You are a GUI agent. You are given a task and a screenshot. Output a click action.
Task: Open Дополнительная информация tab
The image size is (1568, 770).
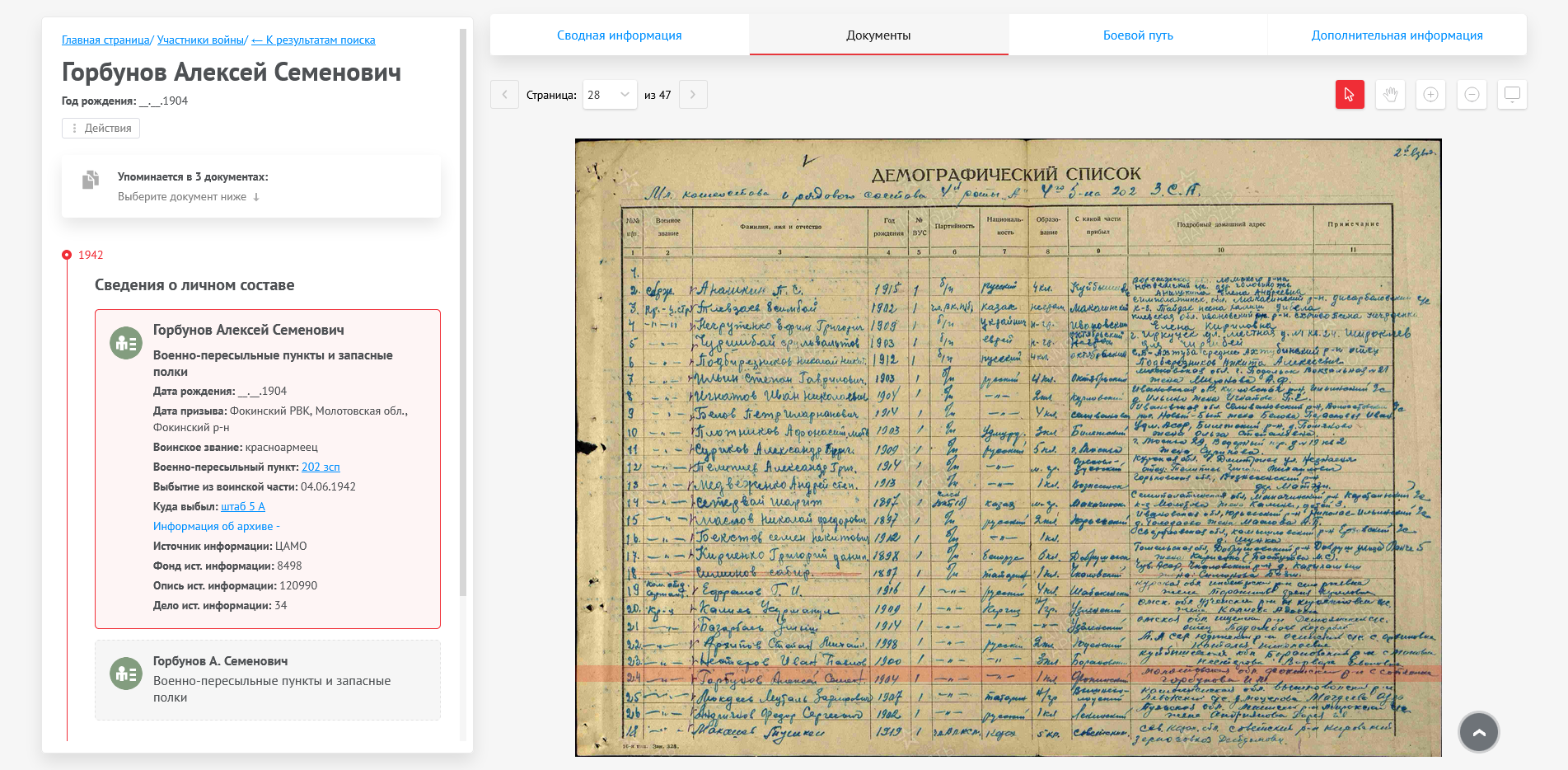[x=1397, y=35]
